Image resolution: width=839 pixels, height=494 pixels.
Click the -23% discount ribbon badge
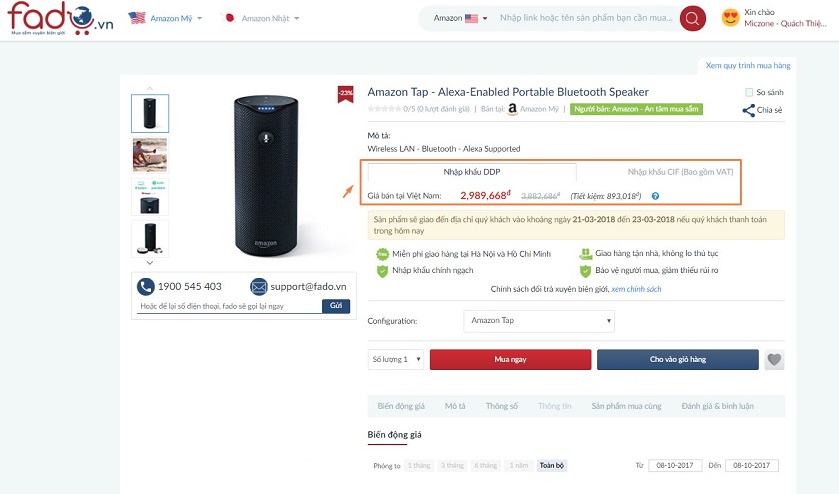click(x=346, y=94)
